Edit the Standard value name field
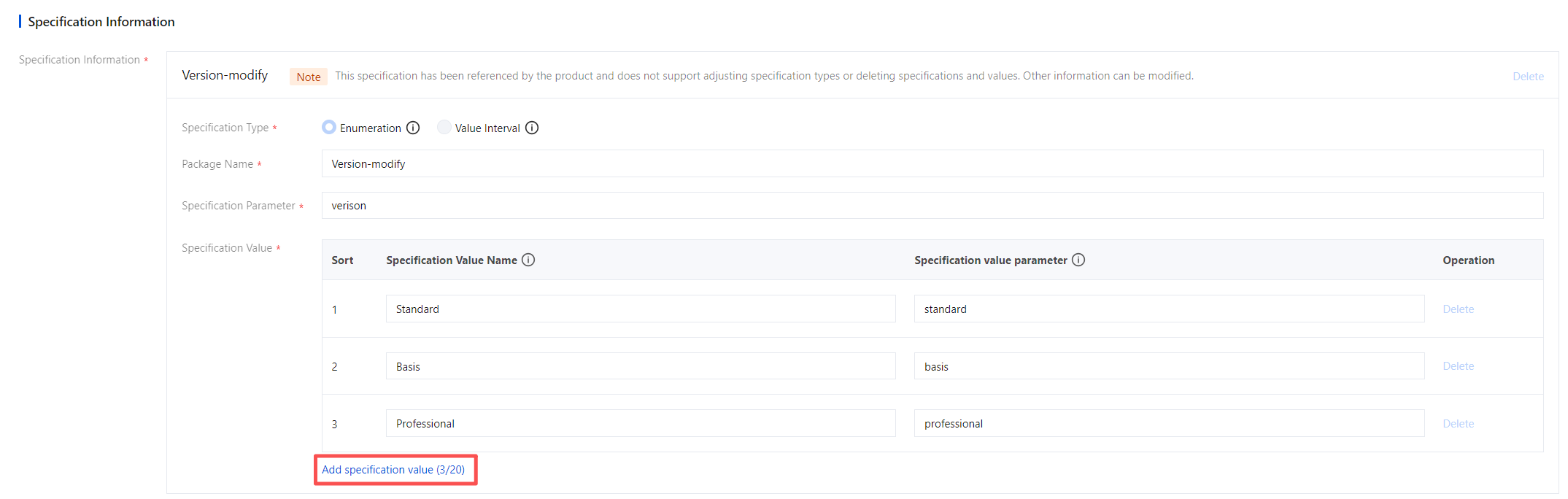Viewport: 1568px width, 499px height. [x=640, y=309]
